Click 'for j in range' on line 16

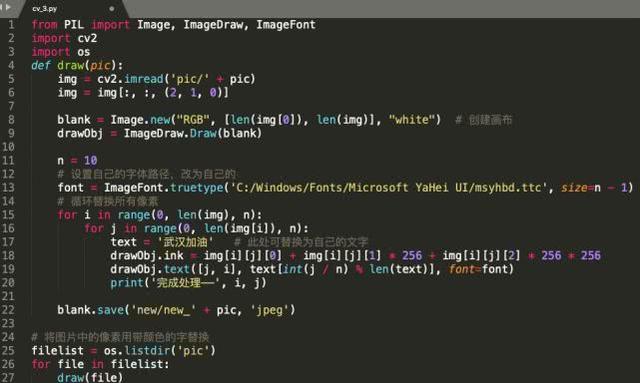131,228
